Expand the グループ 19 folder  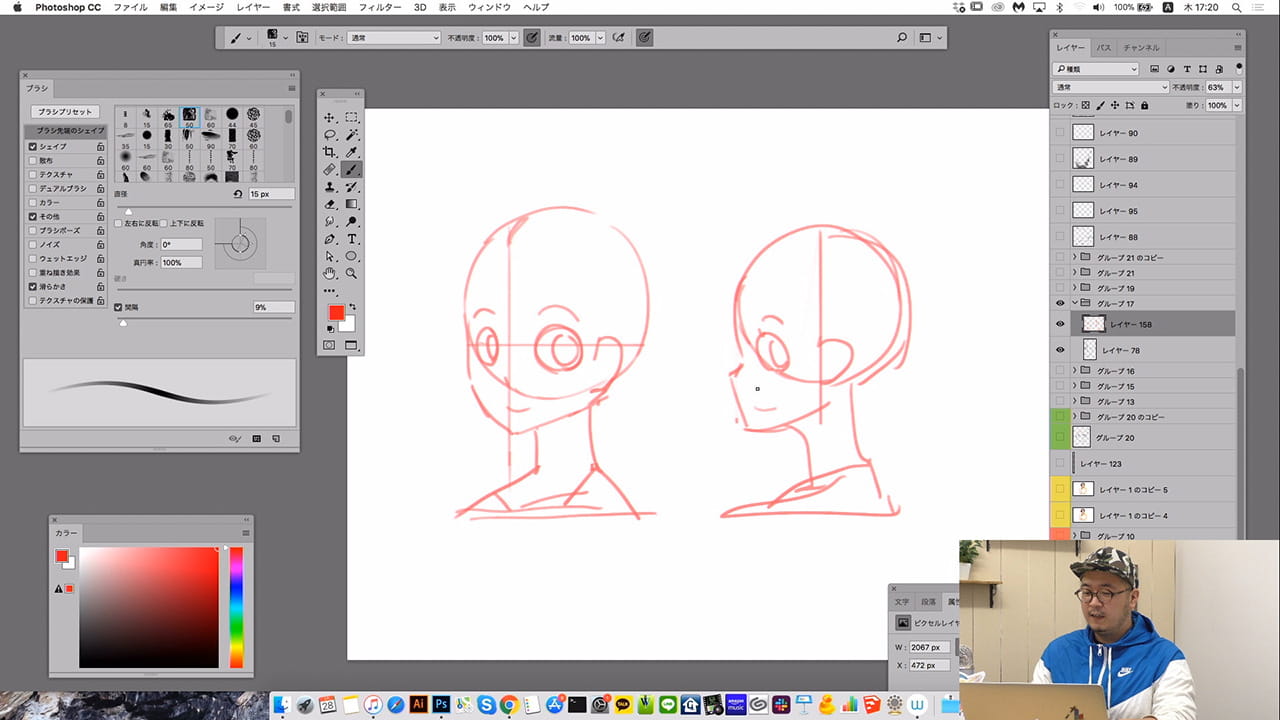tap(1075, 288)
